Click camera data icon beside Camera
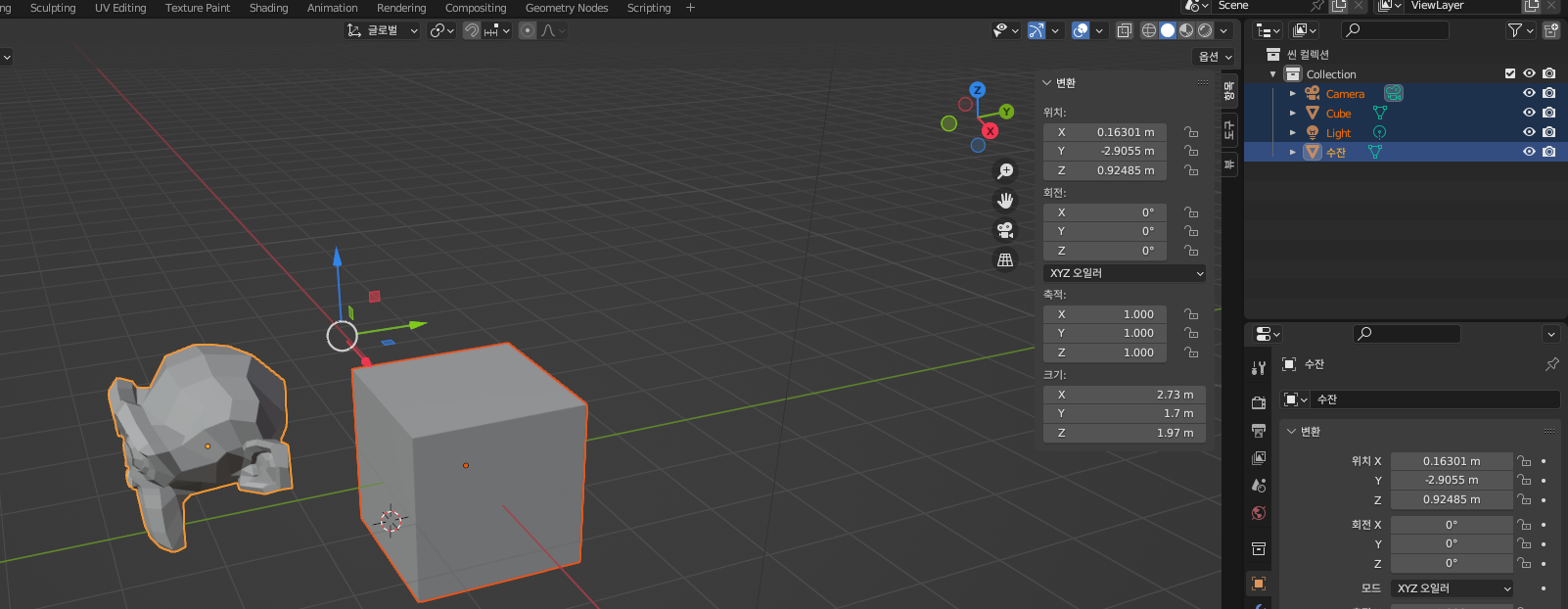Screen dimensions: 1568x609 click(1394, 93)
